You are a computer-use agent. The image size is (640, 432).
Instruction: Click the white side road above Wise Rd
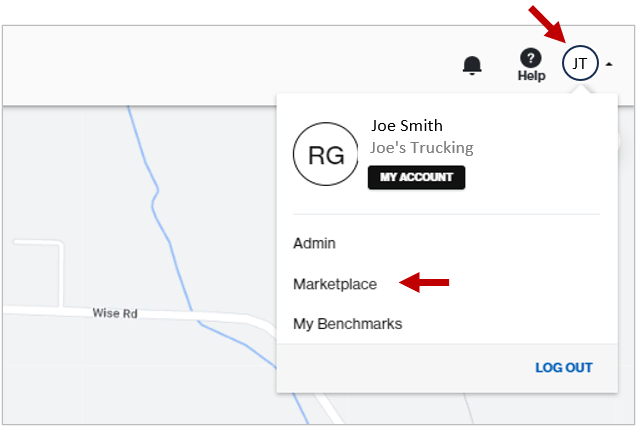[61, 274]
